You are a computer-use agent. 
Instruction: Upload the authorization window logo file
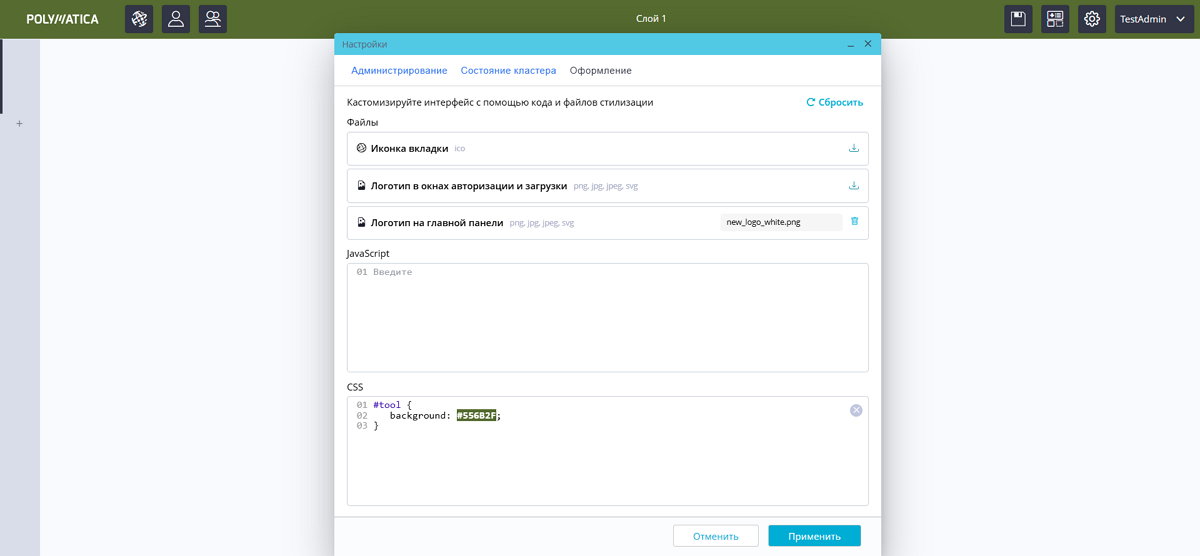coord(854,185)
